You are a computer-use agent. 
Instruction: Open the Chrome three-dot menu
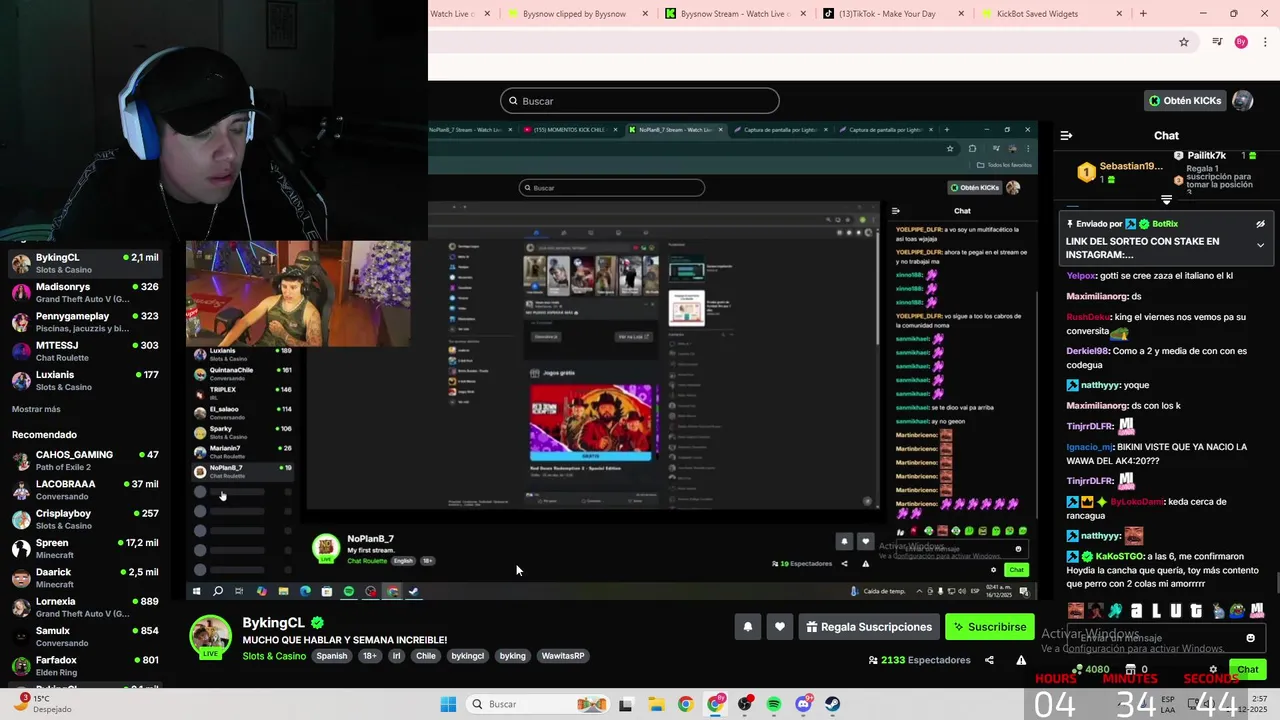coord(1266,42)
